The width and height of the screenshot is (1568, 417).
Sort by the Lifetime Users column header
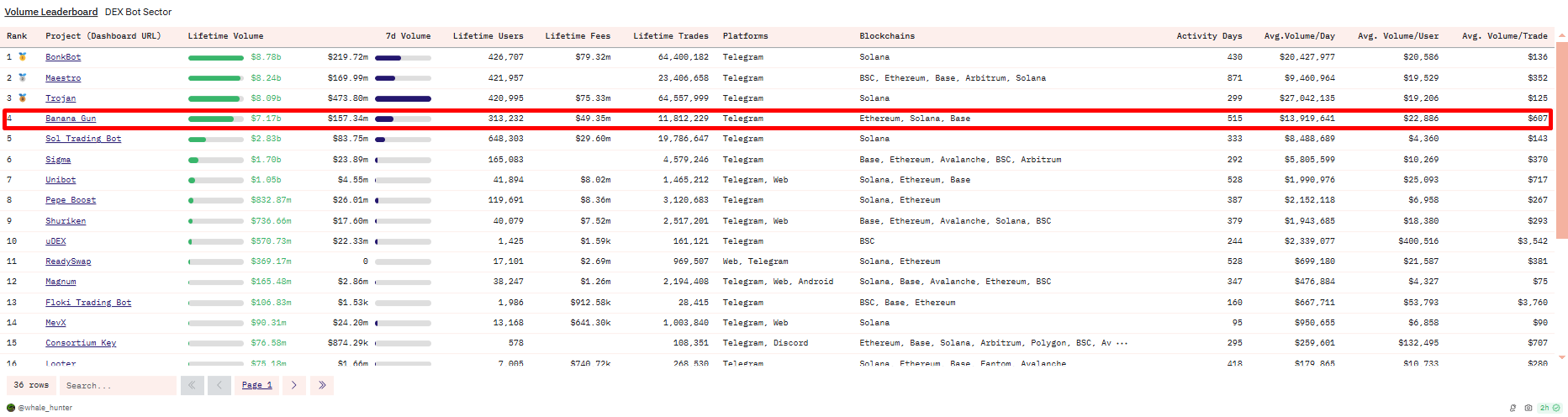point(488,36)
